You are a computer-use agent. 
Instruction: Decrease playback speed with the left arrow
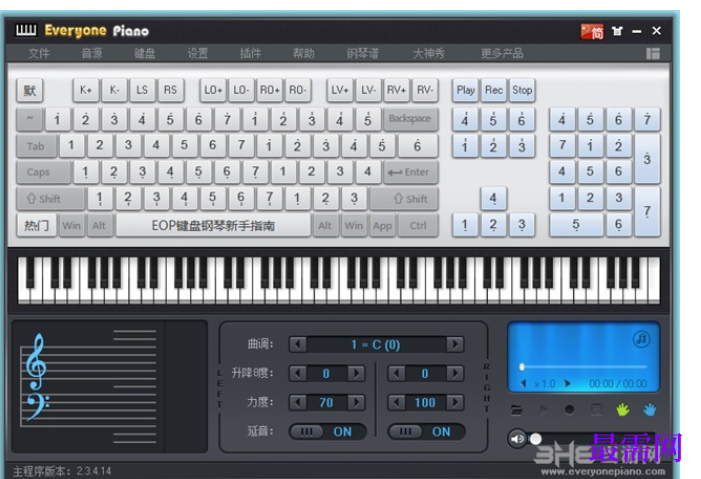pos(524,383)
